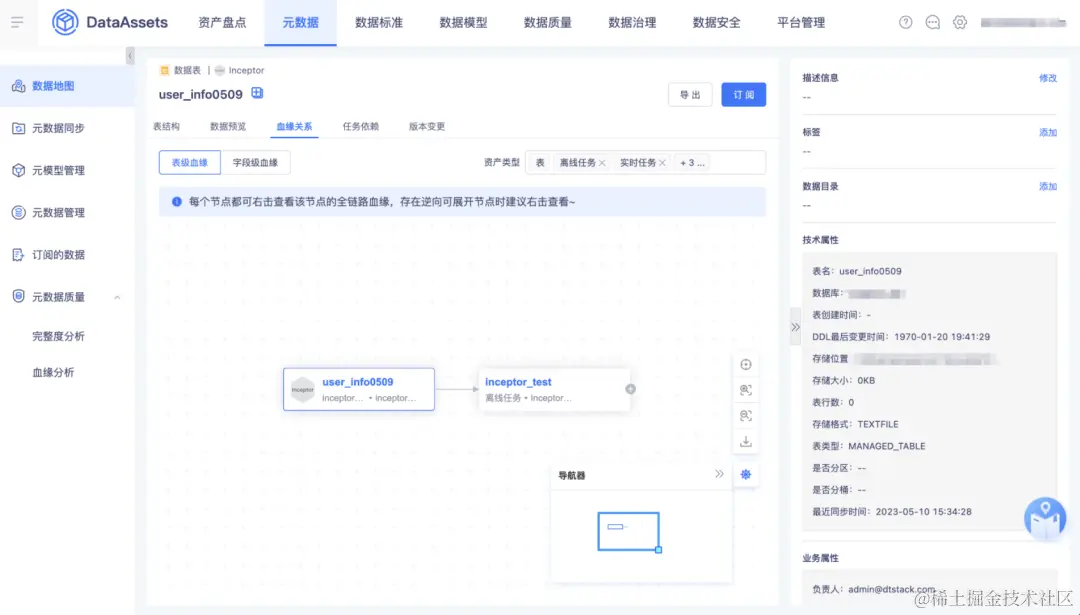Click the 元数据质量 sidebar icon

[x=19, y=297]
